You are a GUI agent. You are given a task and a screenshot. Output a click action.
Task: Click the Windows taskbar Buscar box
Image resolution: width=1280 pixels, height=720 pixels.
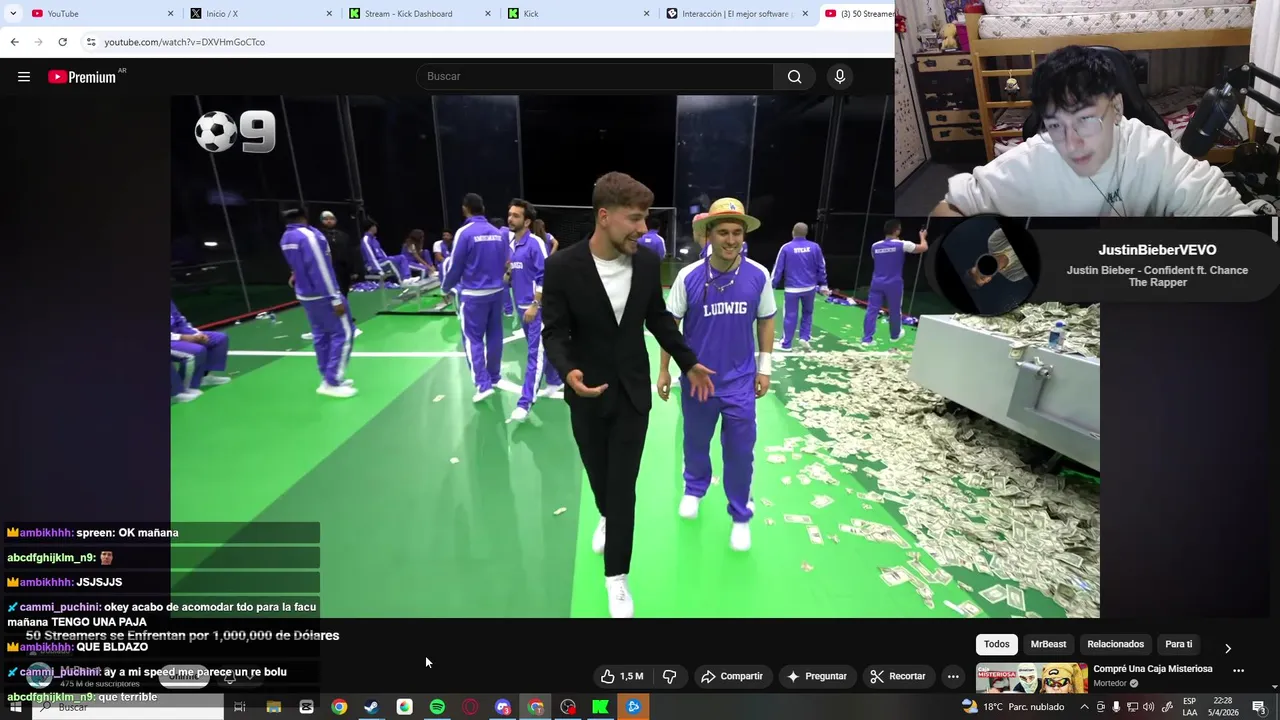[128, 707]
